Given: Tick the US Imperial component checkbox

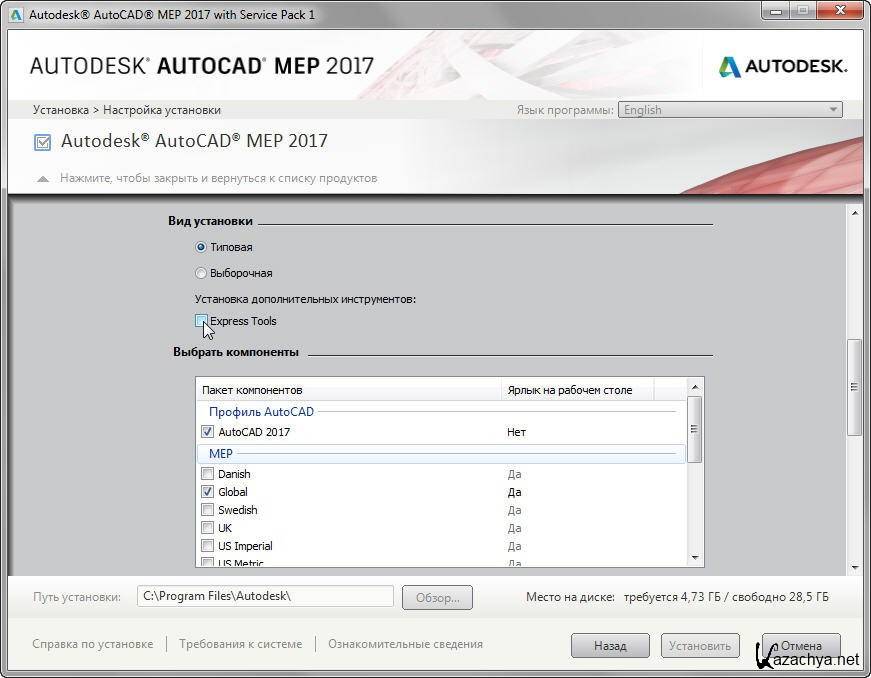Looking at the screenshot, I should tap(207, 546).
